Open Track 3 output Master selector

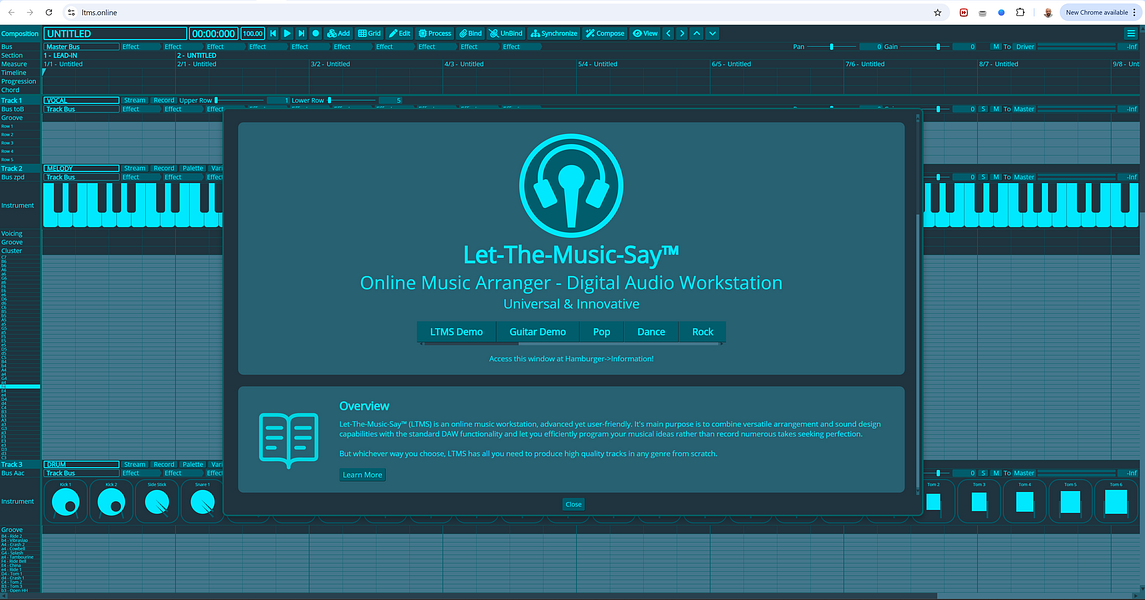coord(1024,473)
